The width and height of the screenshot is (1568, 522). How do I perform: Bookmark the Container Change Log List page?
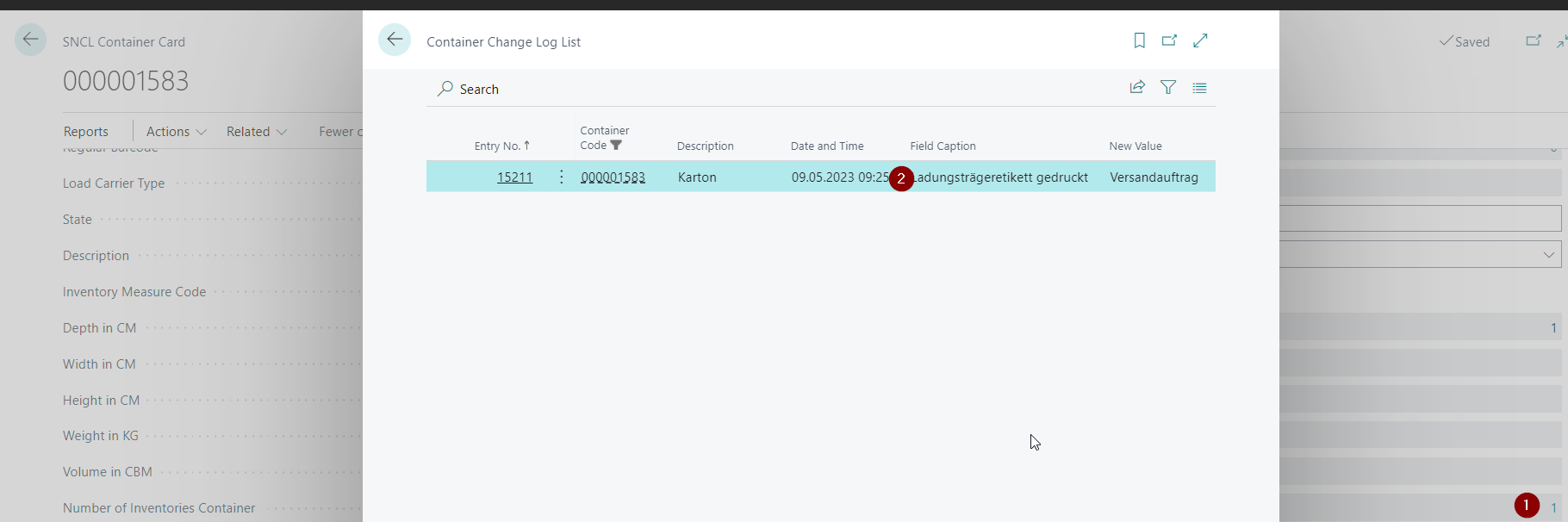coord(1139,40)
